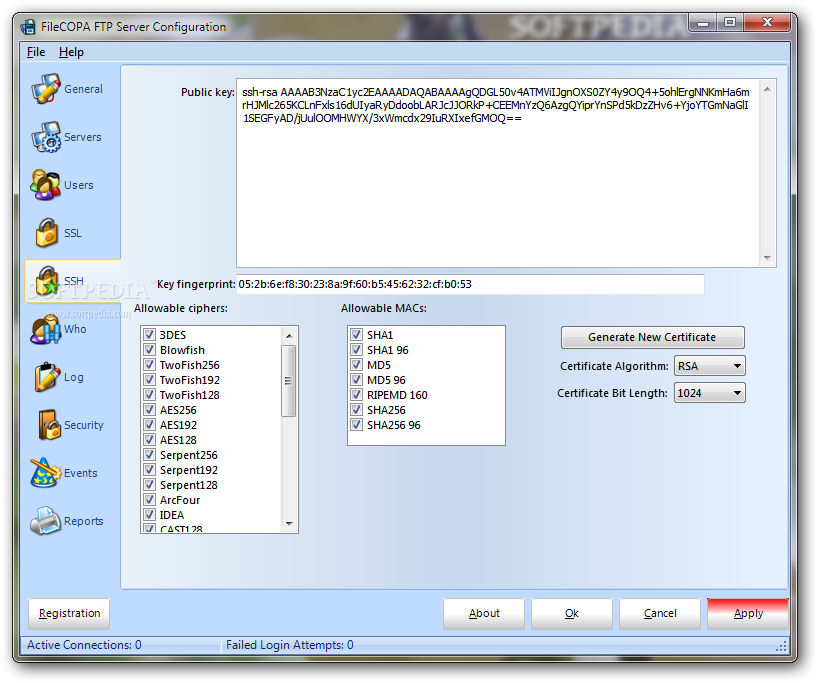Image resolution: width=818 pixels, height=683 pixels.
Task: Toggle the IDEA cipher checkbox
Action: click(150, 514)
